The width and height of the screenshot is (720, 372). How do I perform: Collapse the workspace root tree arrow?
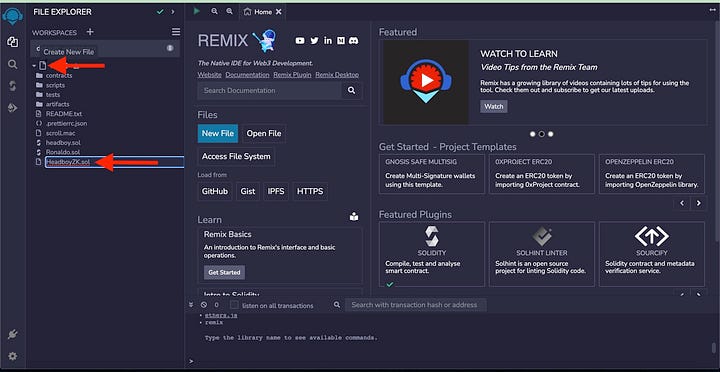pos(34,66)
